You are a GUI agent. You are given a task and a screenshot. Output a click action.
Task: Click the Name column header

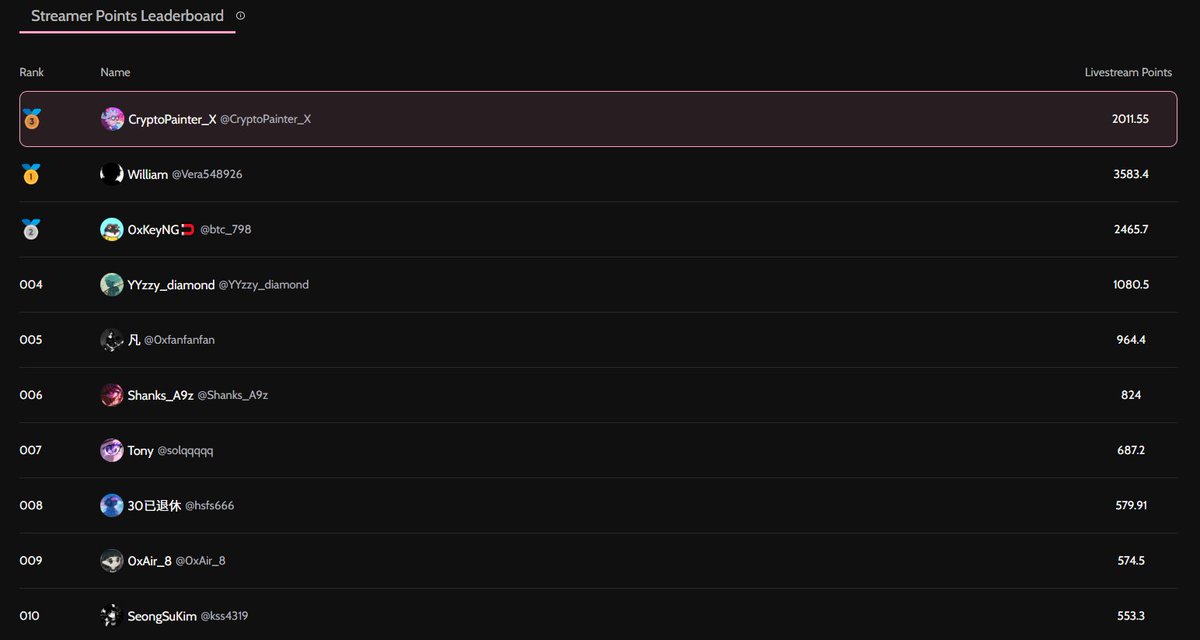click(x=115, y=72)
